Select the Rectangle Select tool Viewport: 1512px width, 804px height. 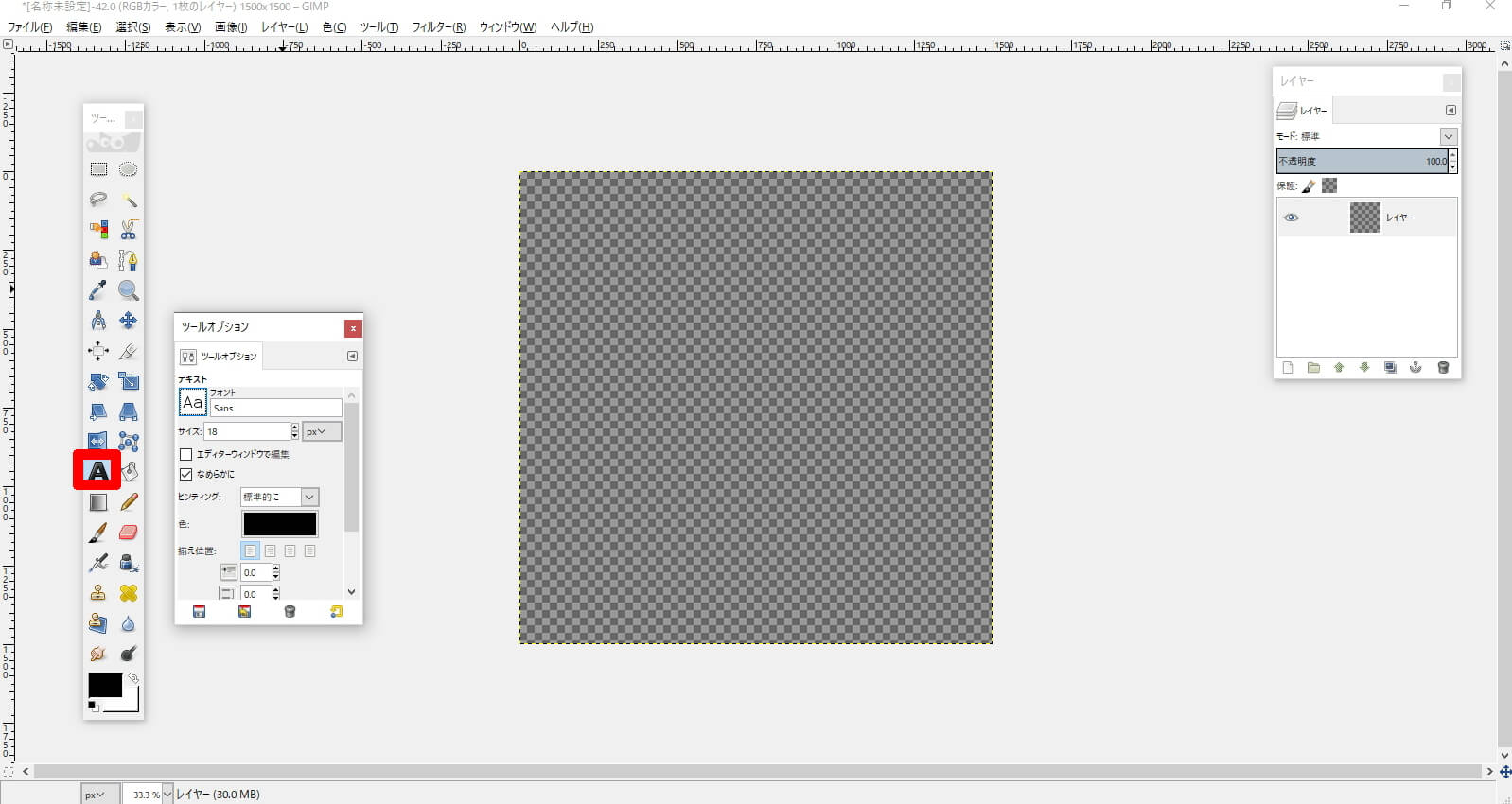point(98,169)
